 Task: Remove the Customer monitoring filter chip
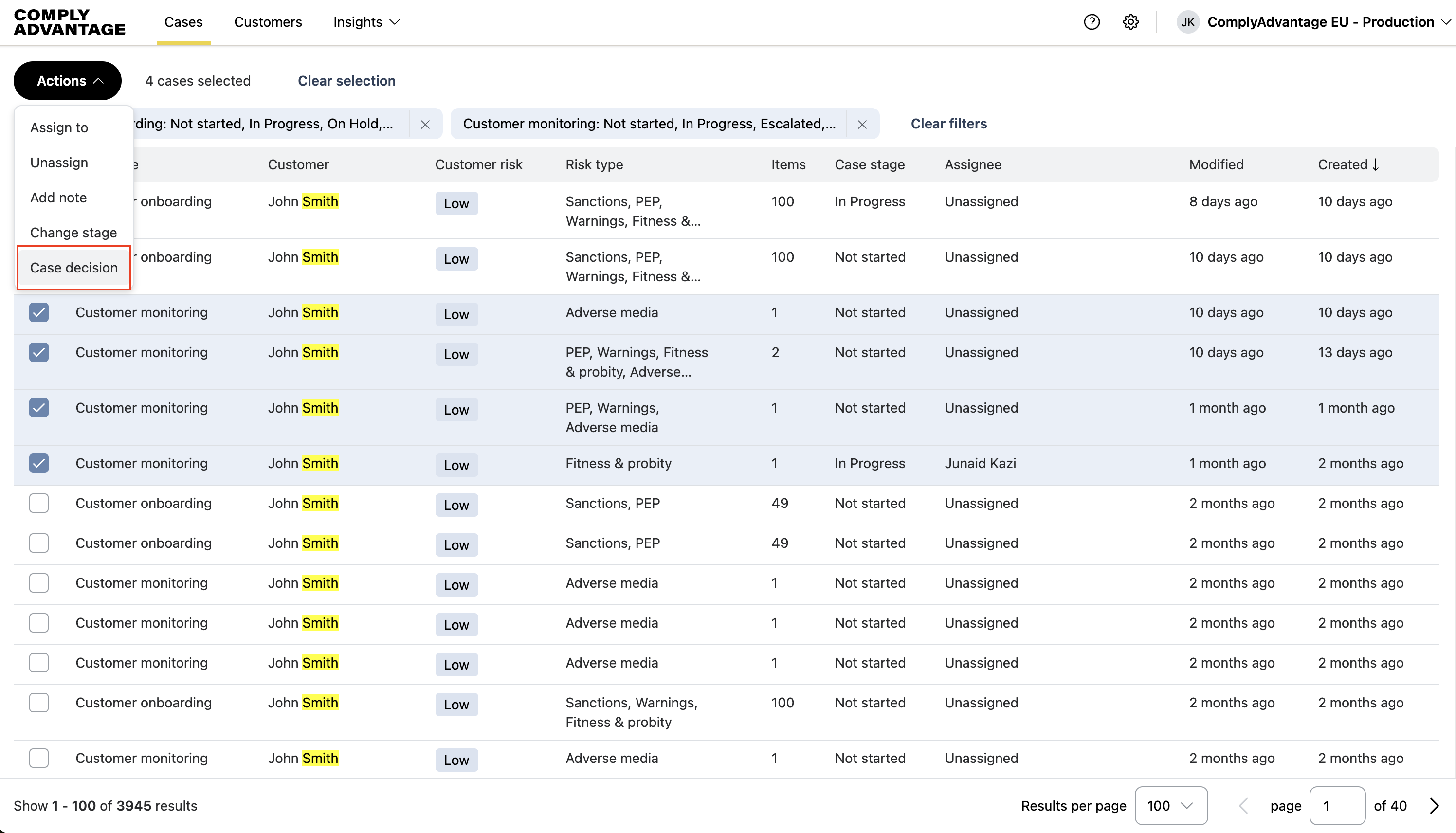tap(862, 124)
